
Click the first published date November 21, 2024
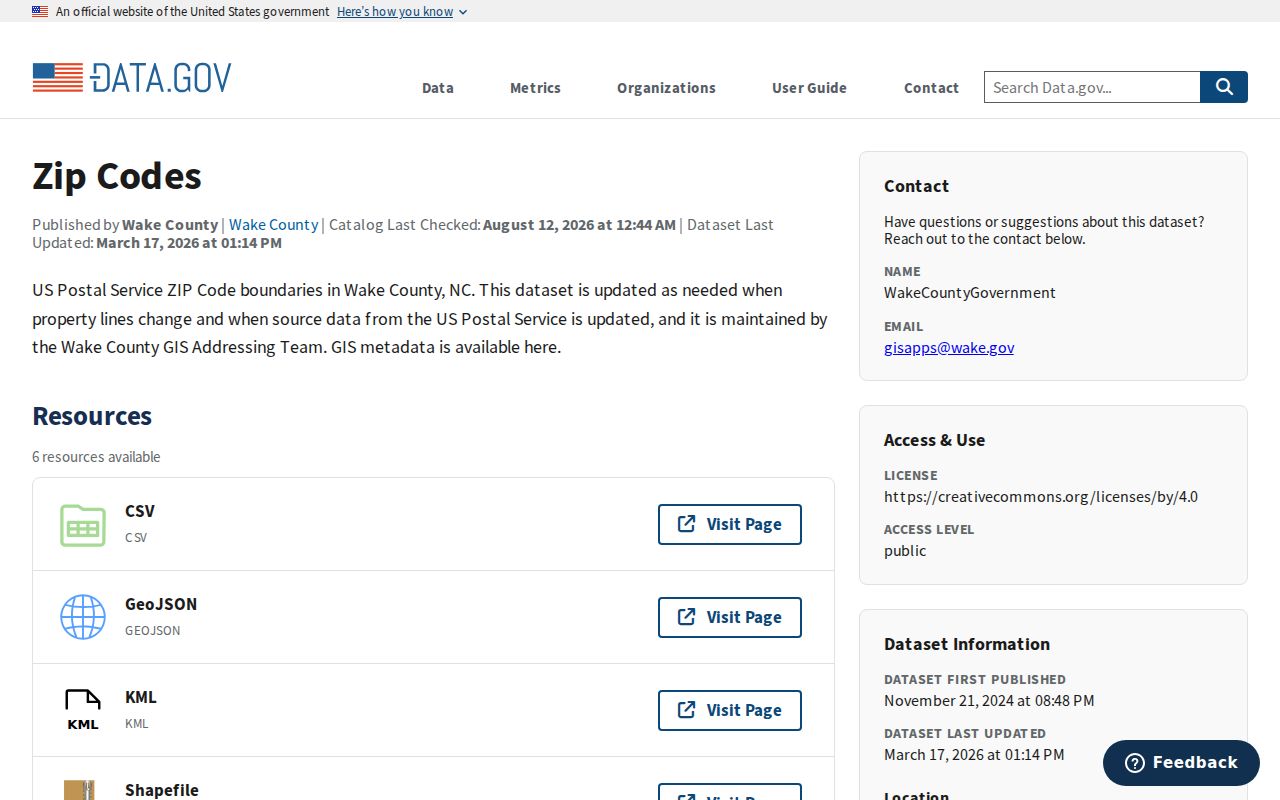coord(989,701)
